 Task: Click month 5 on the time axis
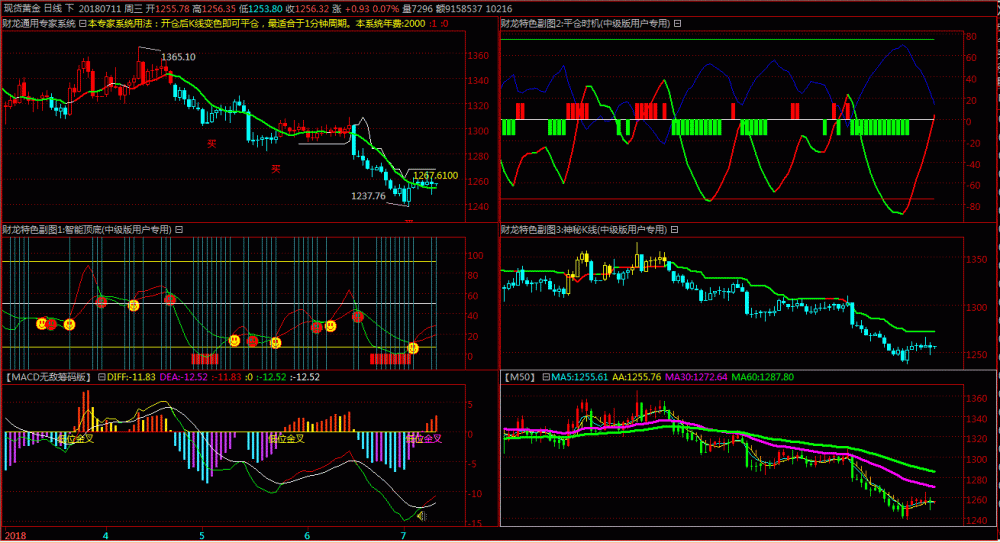tap(202, 535)
